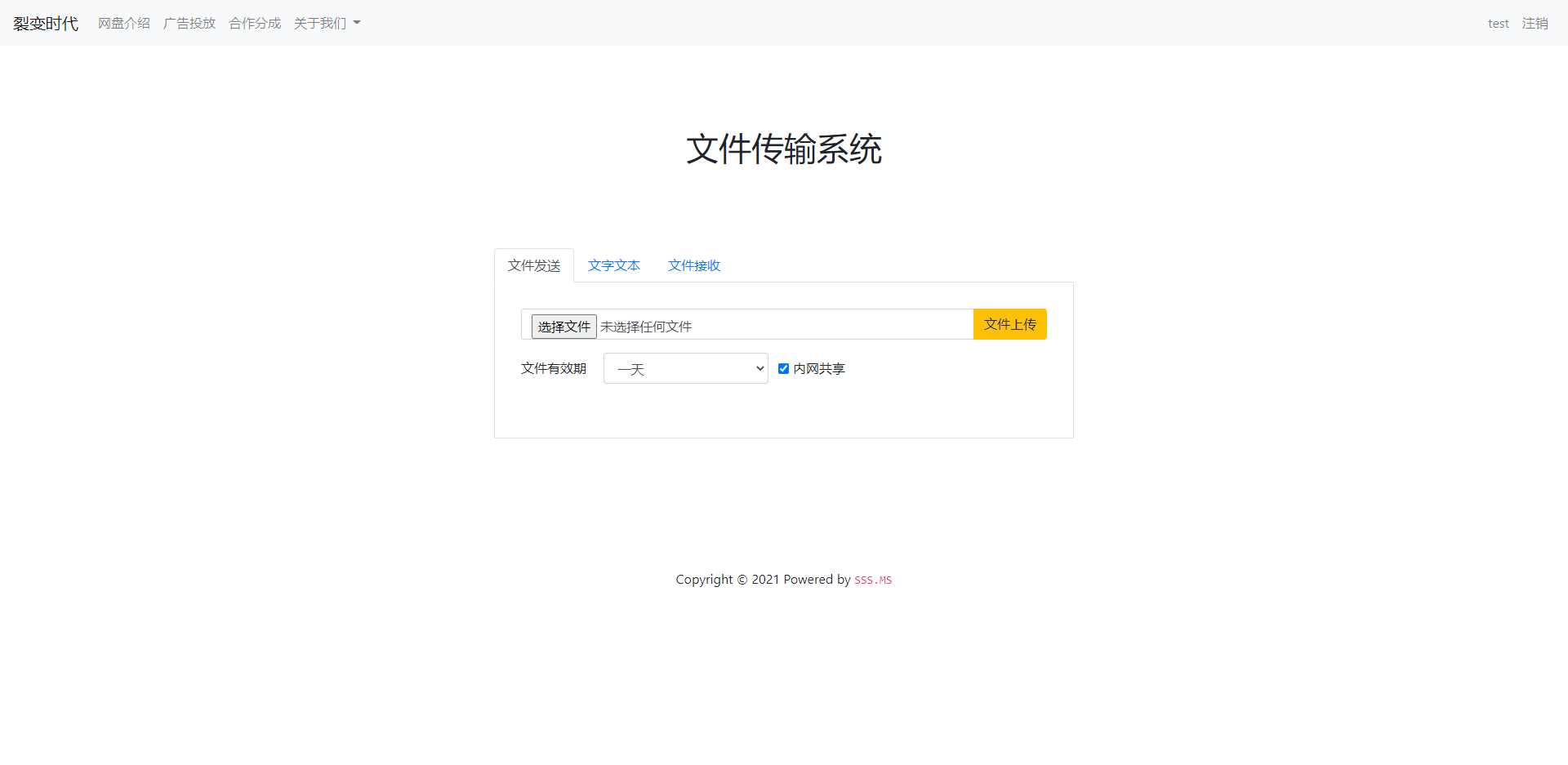Switch to the 文字文本 tab

[x=613, y=265]
